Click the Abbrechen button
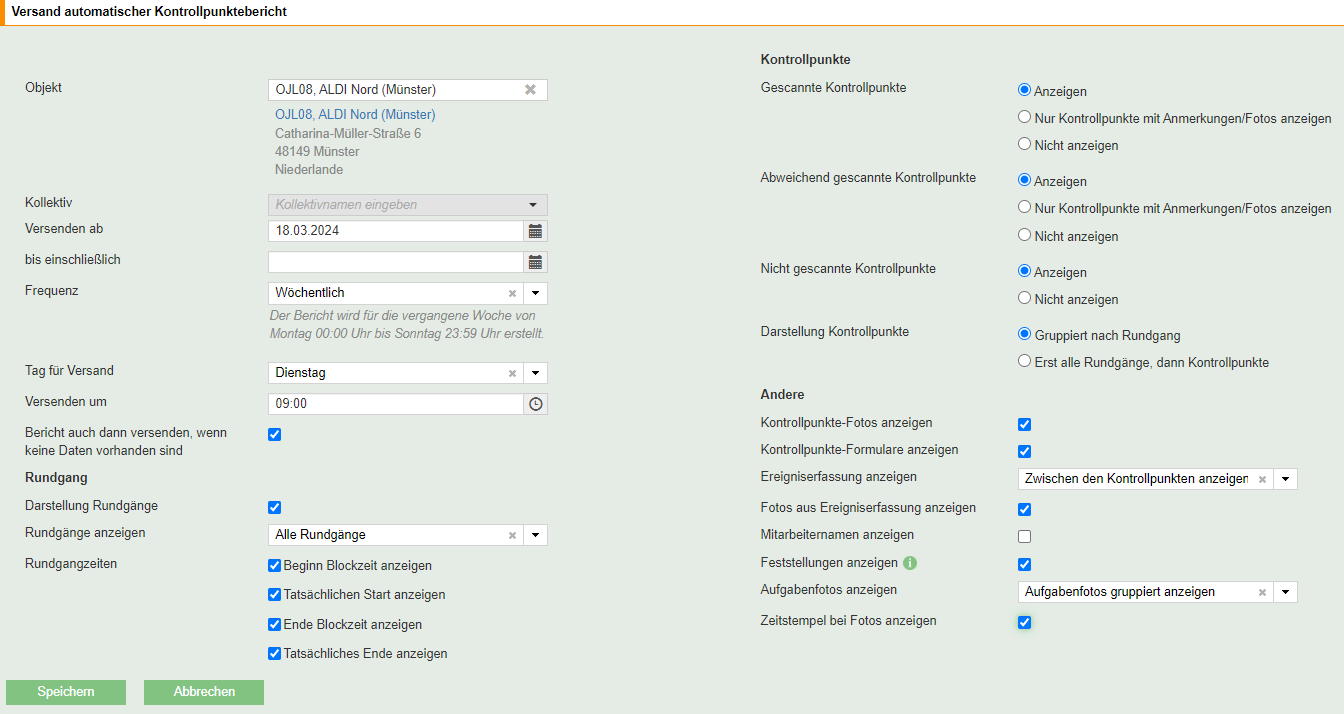The height and width of the screenshot is (714, 1344). [x=204, y=692]
